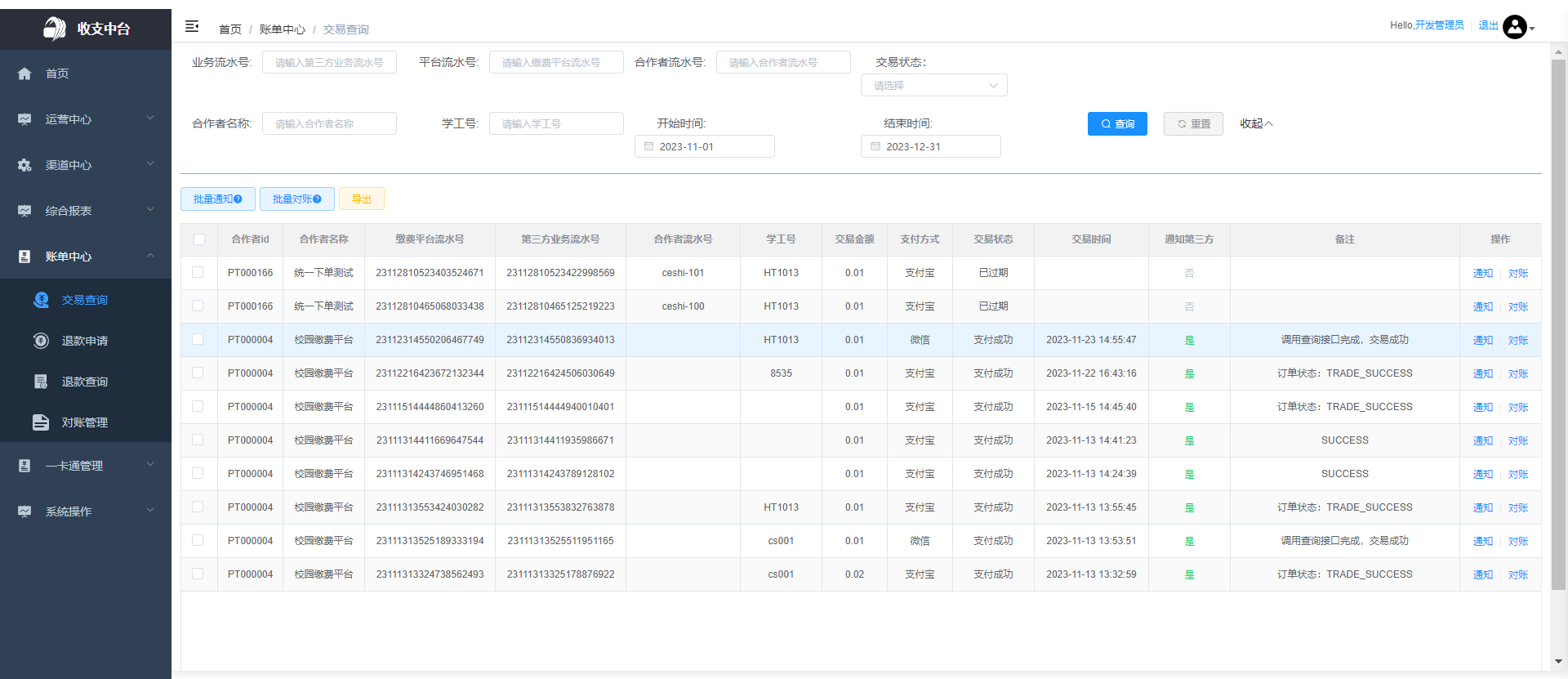This screenshot has width=1568, height=679.
Task: Focus the 学工号 input field
Action: [x=556, y=123]
